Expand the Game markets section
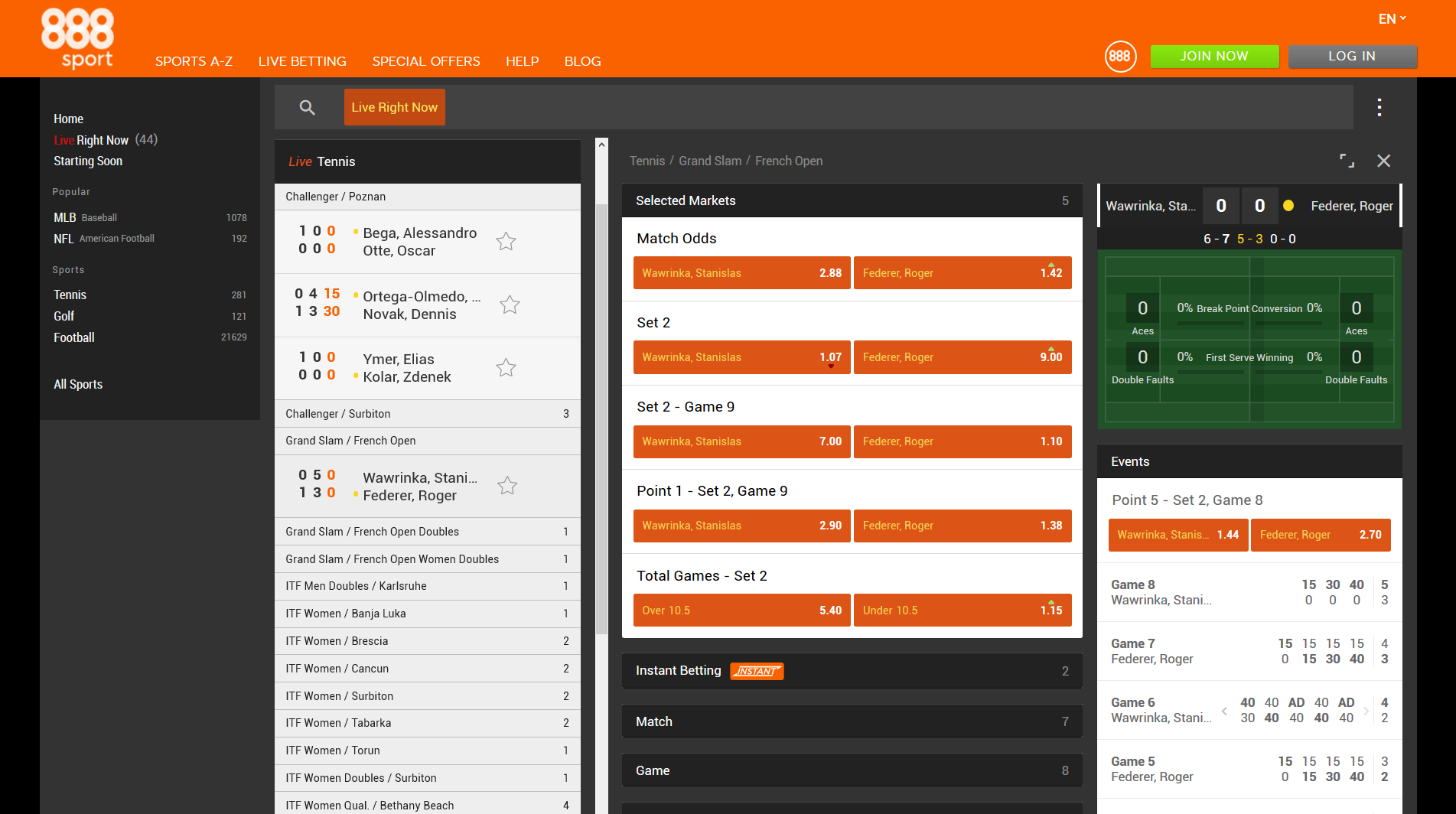 pyautogui.click(x=852, y=770)
